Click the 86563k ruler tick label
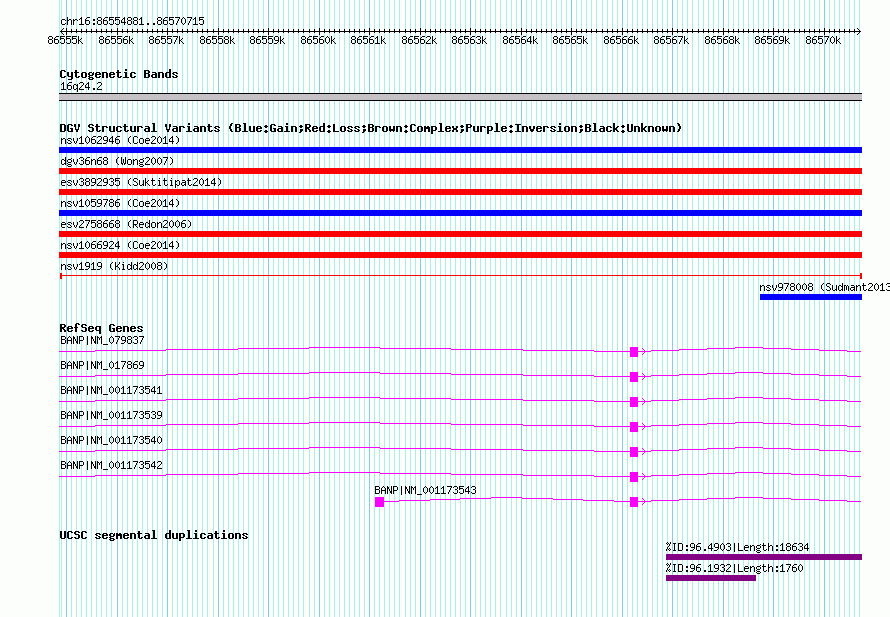Screen dimensions: 890x617 [x=469, y=40]
